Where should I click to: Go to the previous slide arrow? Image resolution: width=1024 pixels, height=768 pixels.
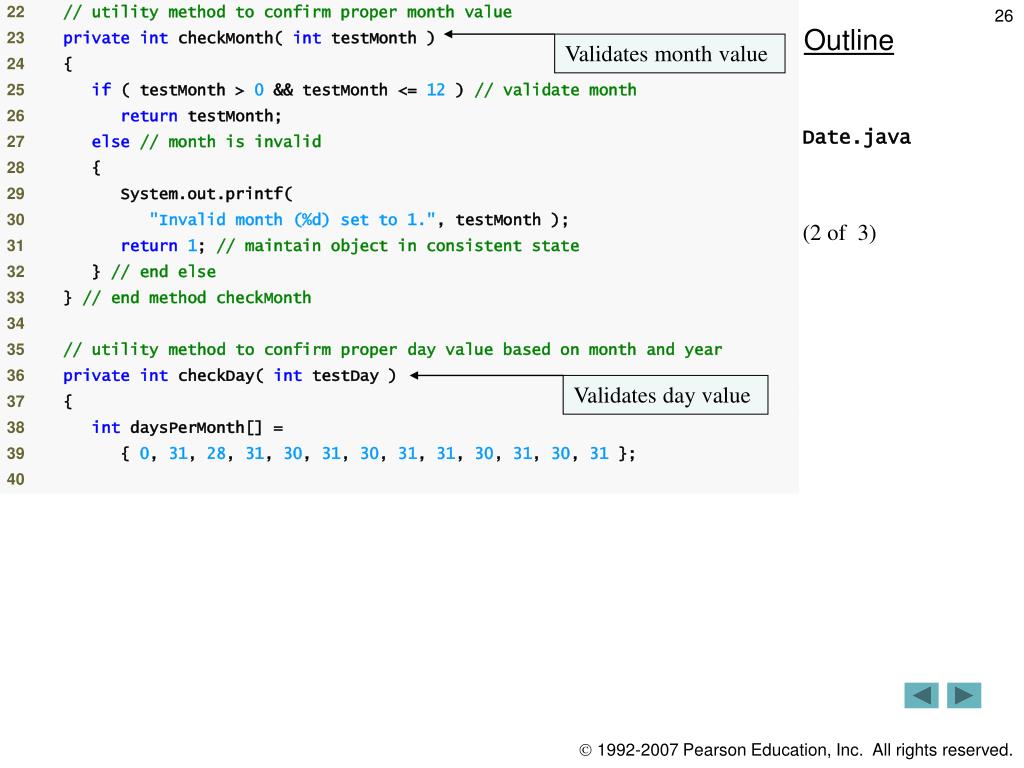pos(921,696)
